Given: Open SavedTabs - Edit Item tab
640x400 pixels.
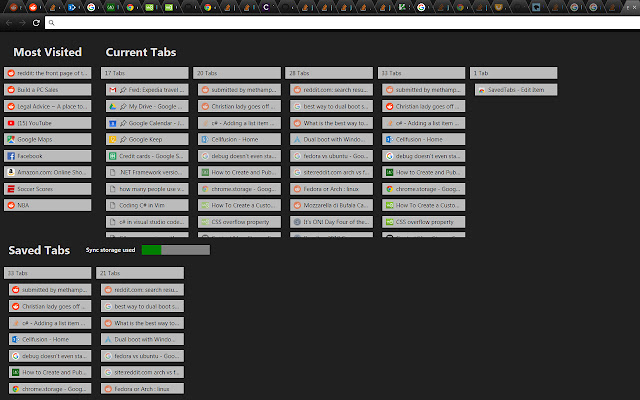Looking at the screenshot, I should pyautogui.click(x=516, y=90).
